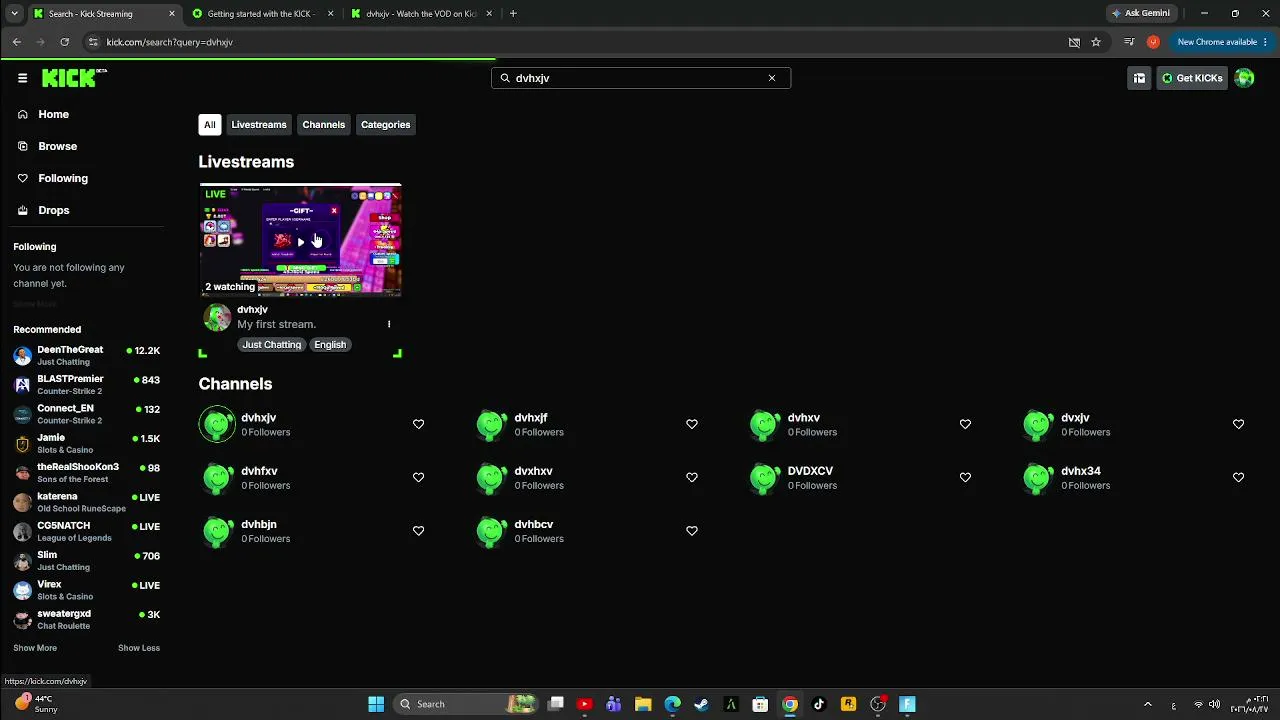Focus the Kick search field
This screenshot has width=1280, height=720.
[x=641, y=78]
